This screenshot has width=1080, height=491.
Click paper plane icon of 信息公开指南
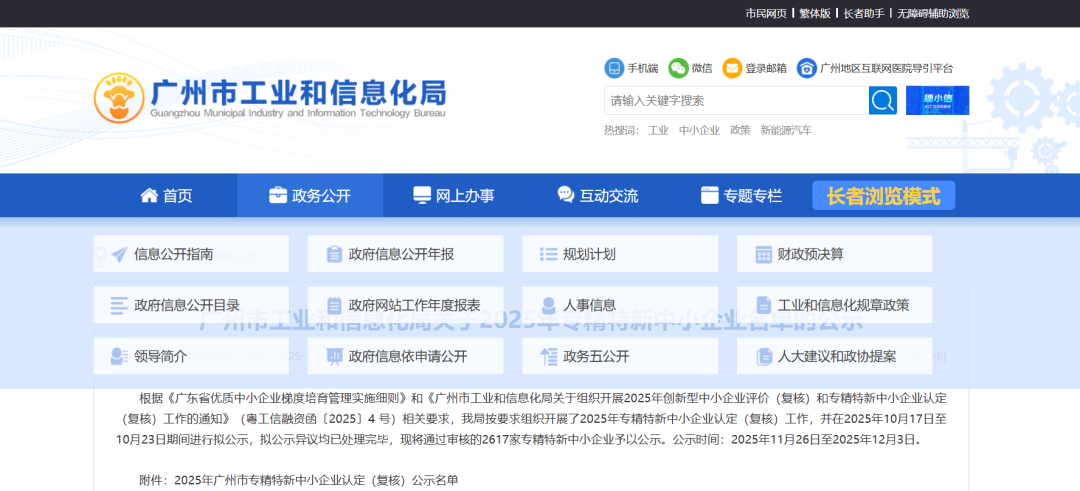[x=119, y=254]
